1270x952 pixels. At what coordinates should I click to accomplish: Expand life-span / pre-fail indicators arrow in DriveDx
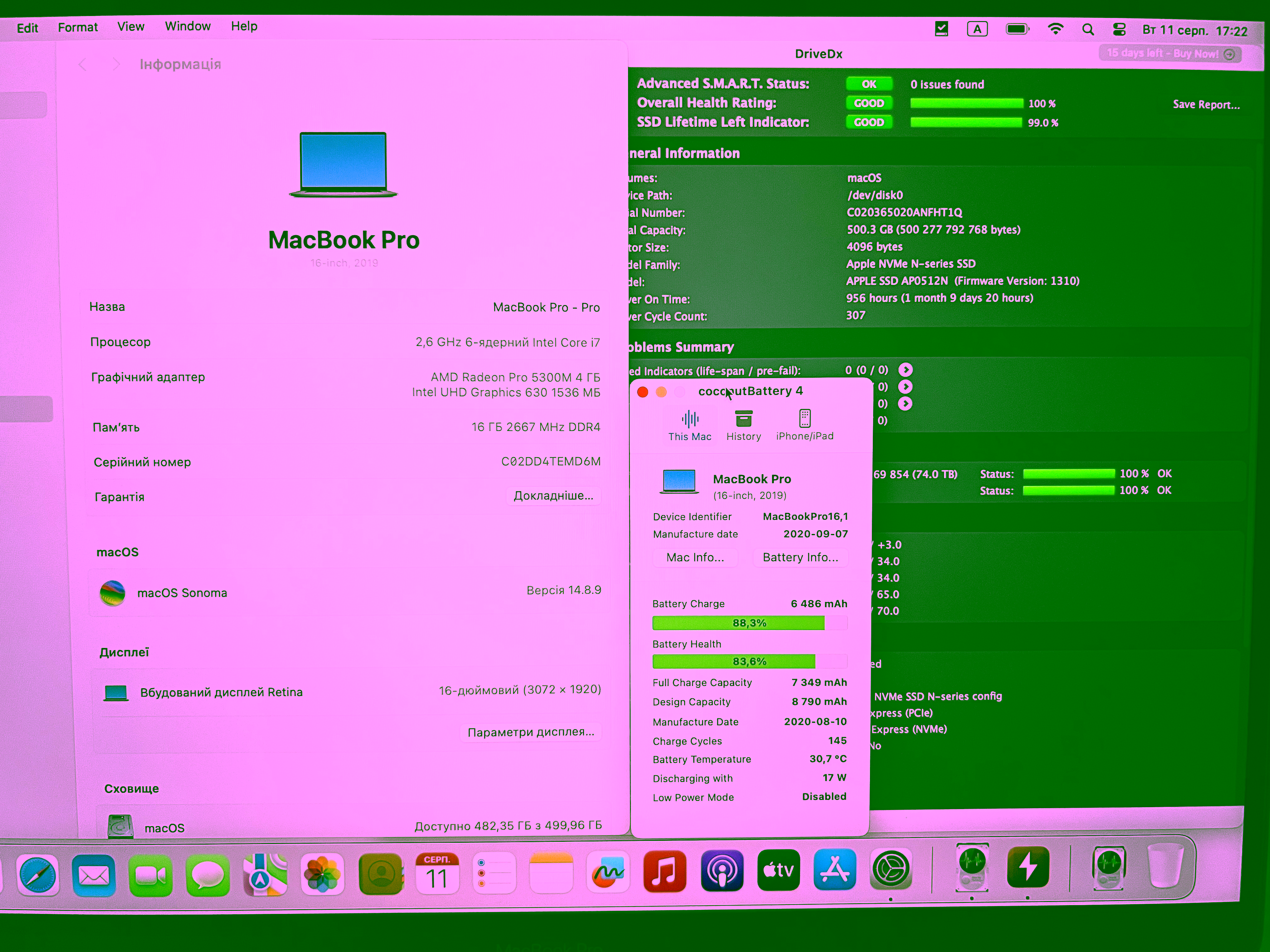click(906, 370)
